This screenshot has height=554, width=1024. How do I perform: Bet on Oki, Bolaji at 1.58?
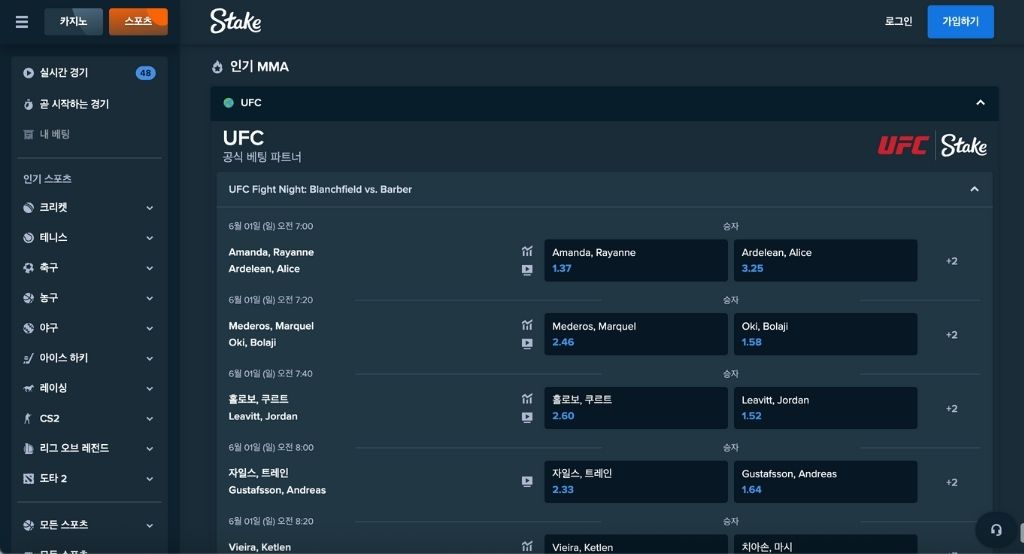click(825, 334)
